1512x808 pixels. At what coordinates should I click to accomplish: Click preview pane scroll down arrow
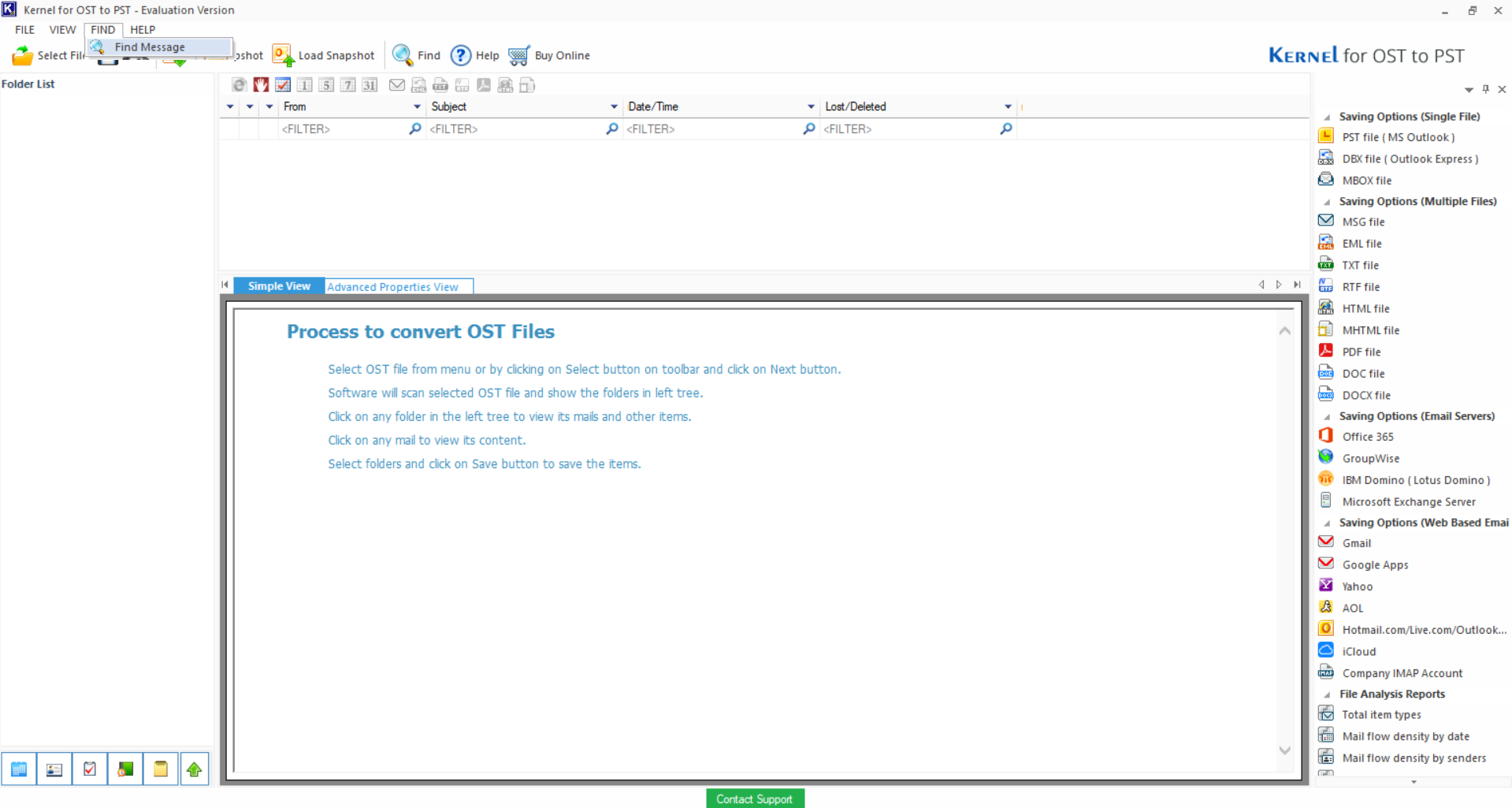[x=1285, y=750]
